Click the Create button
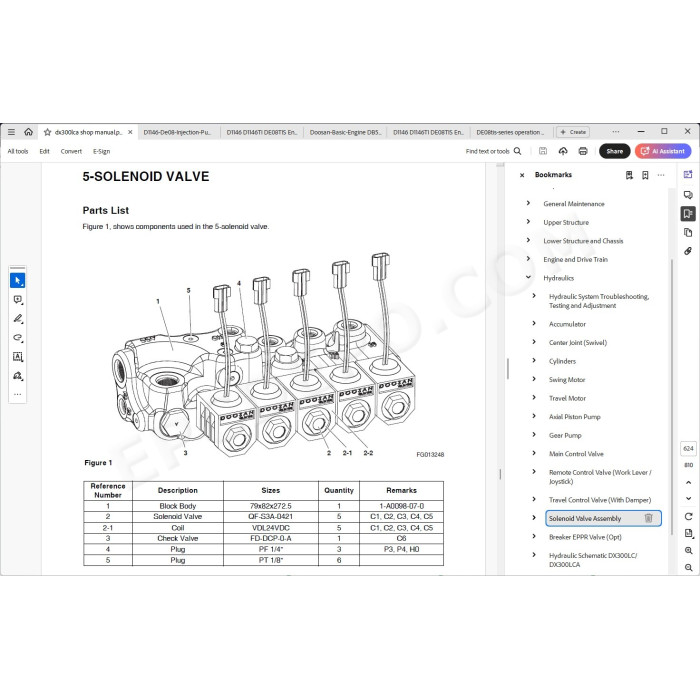 [x=573, y=132]
